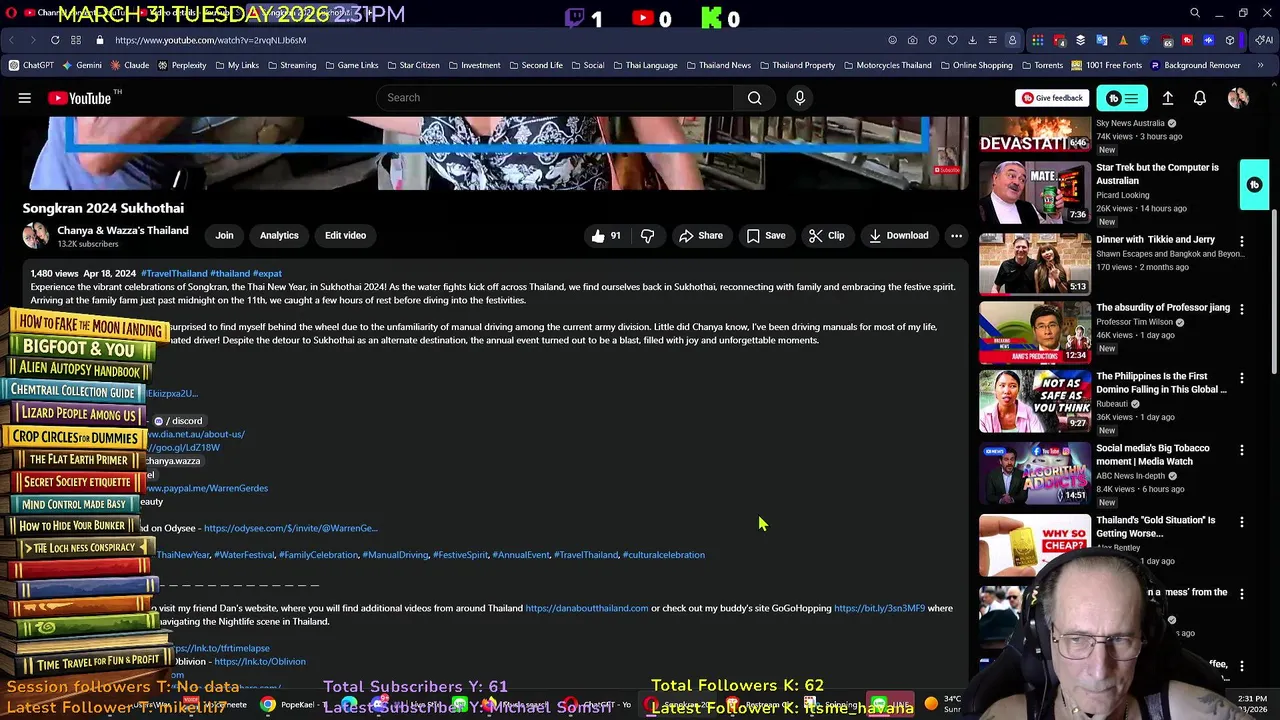Open Social media's Big Tobacco options menu
Image resolution: width=1280 pixels, height=720 pixels.
pos(1242,450)
